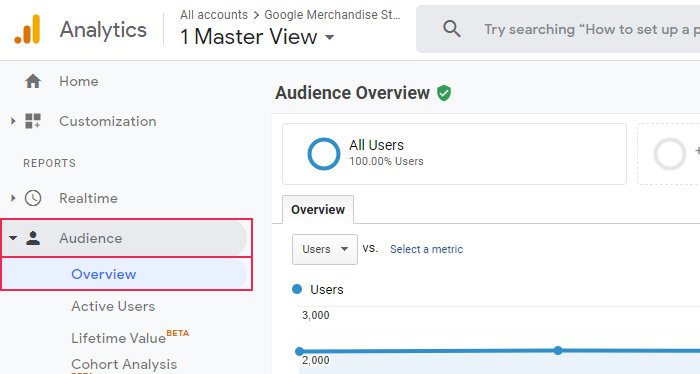This screenshot has height=374, width=700.
Task: Click the Select a metric link
Action: 426,249
